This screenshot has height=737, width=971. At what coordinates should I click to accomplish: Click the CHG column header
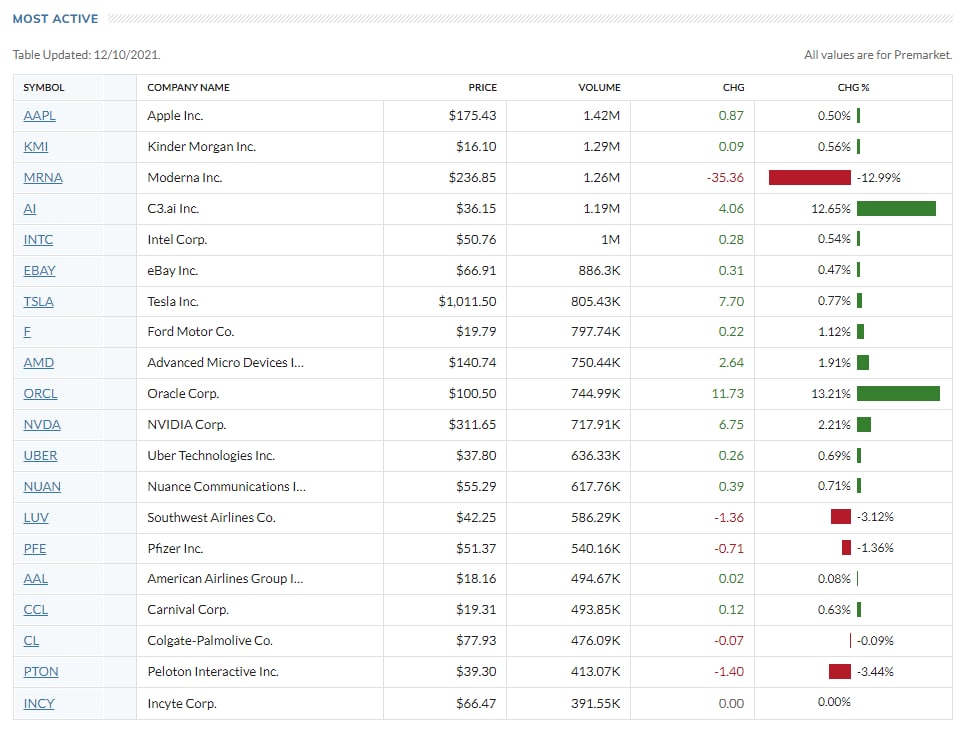click(x=733, y=88)
